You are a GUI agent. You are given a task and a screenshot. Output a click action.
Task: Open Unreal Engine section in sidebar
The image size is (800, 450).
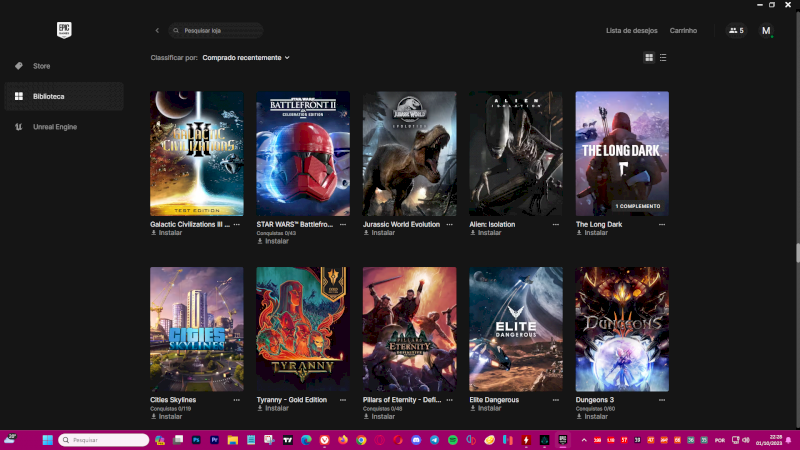[54, 127]
